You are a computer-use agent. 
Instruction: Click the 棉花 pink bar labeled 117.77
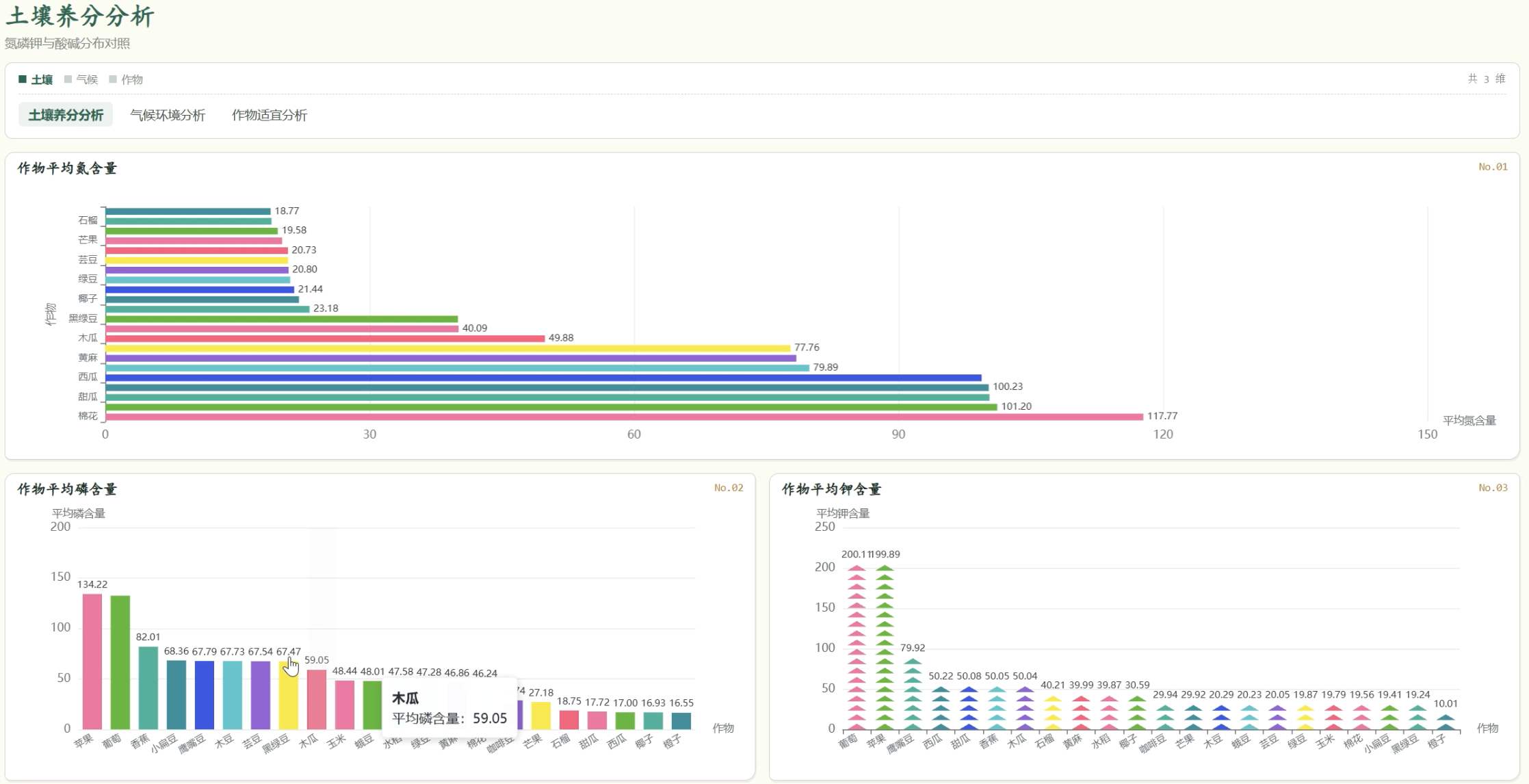click(x=625, y=417)
